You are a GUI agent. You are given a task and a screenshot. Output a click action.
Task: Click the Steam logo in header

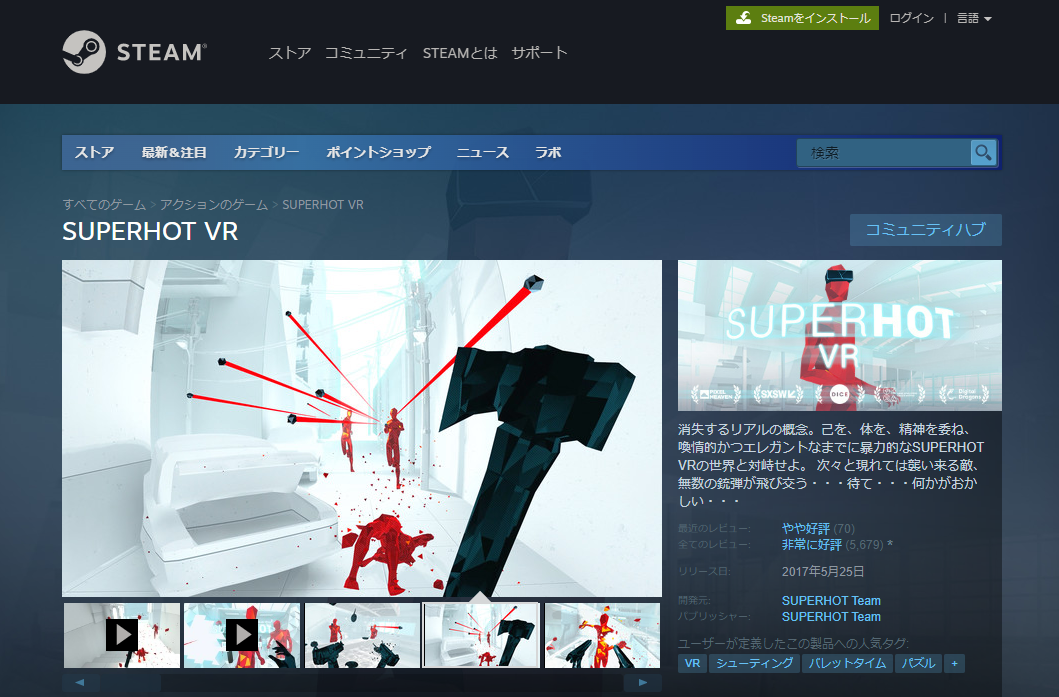[135, 52]
